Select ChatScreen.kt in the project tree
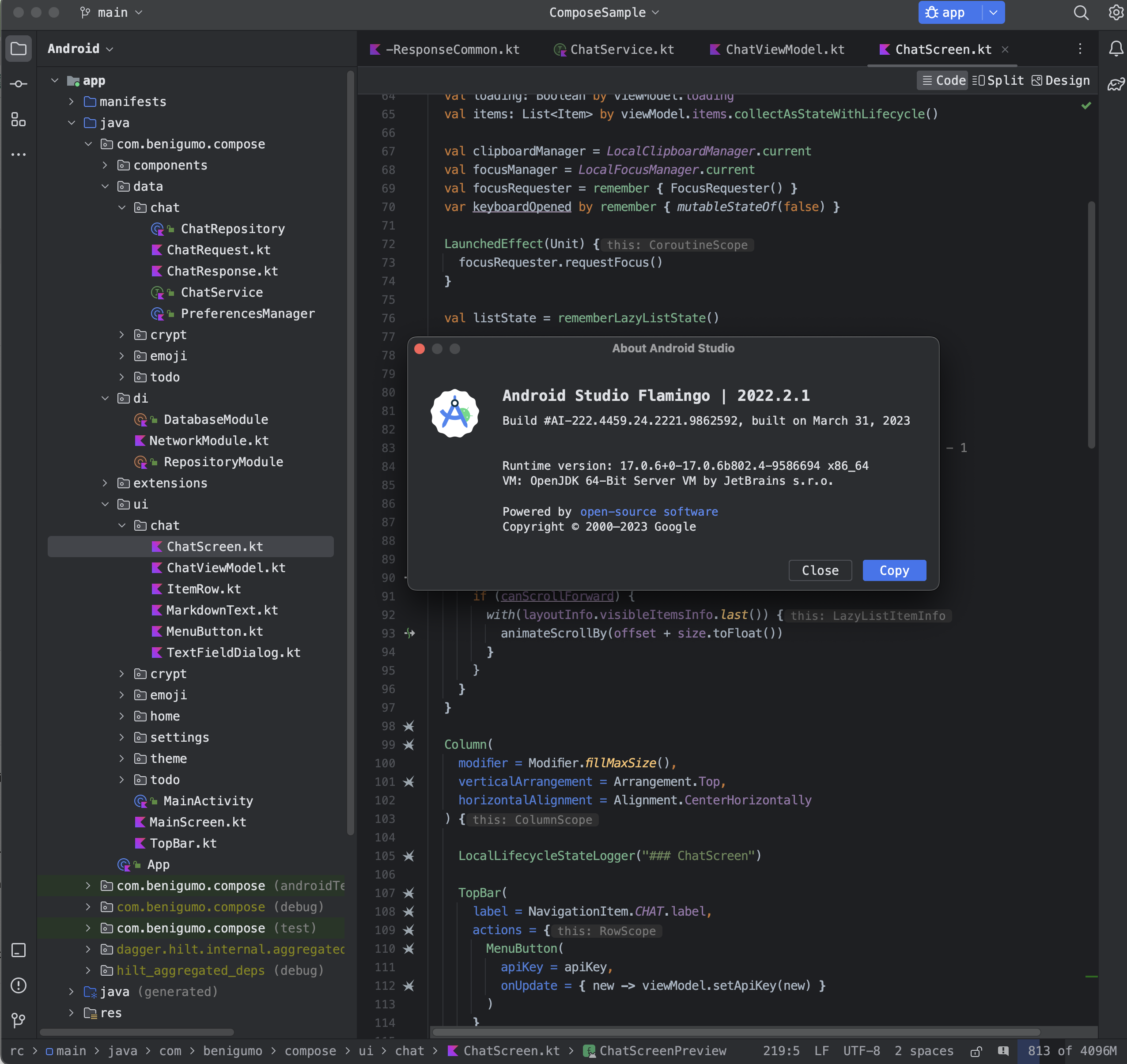Screen dimensions: 1127x1064 [x=214, y=546]
